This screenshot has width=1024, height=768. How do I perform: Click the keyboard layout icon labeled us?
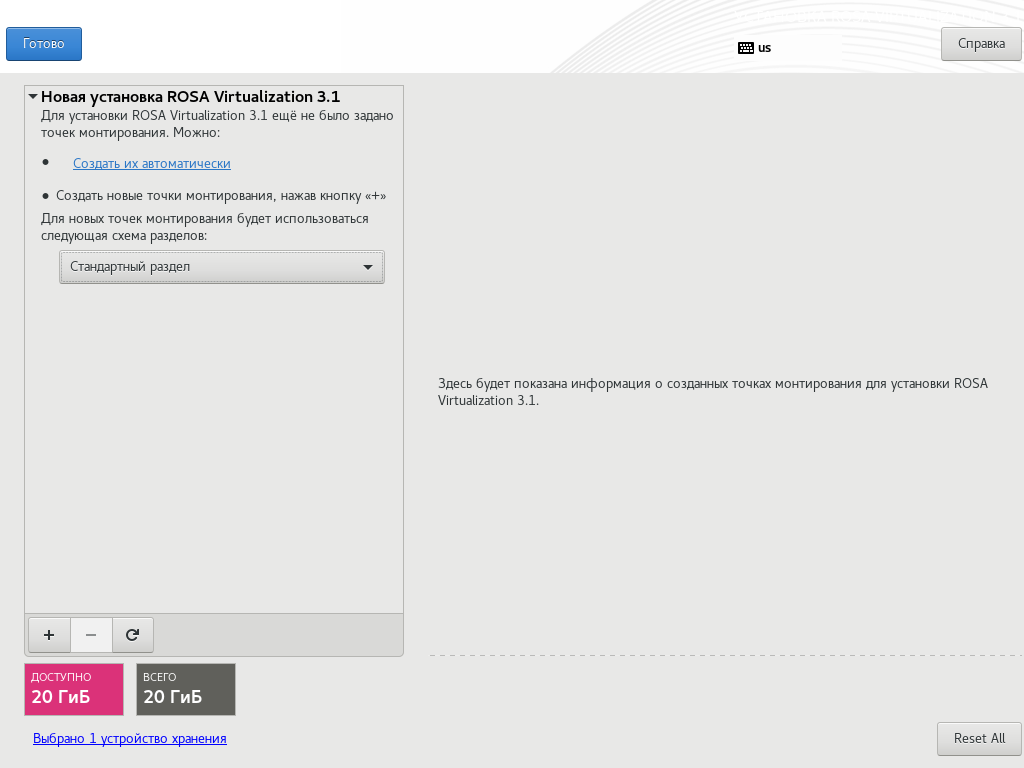pyautogui.click(x=746, y=48)
